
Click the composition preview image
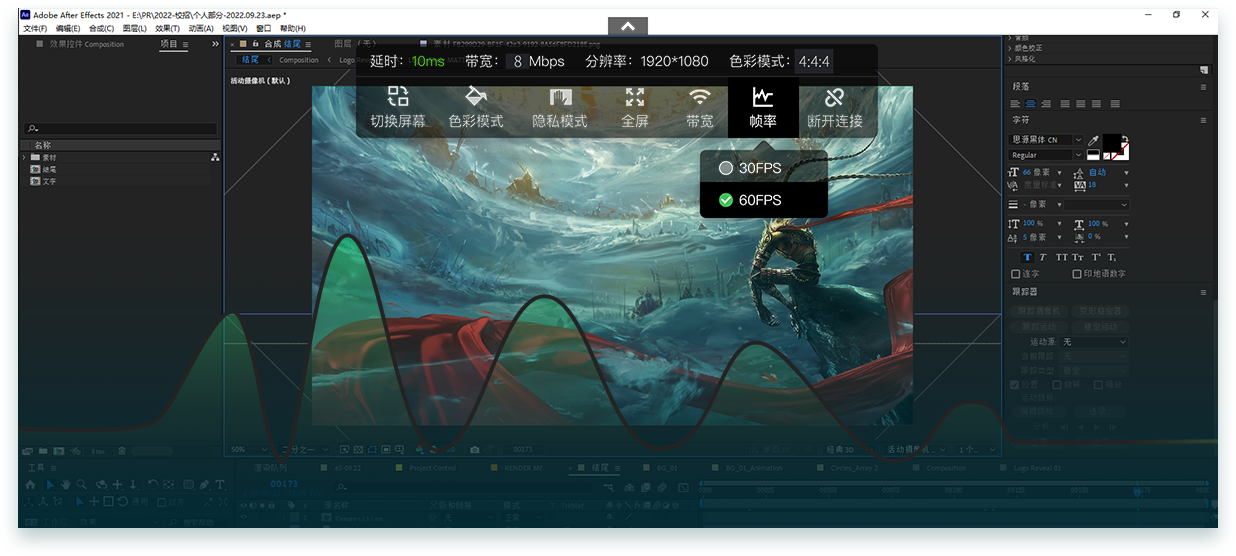[612, 255]
